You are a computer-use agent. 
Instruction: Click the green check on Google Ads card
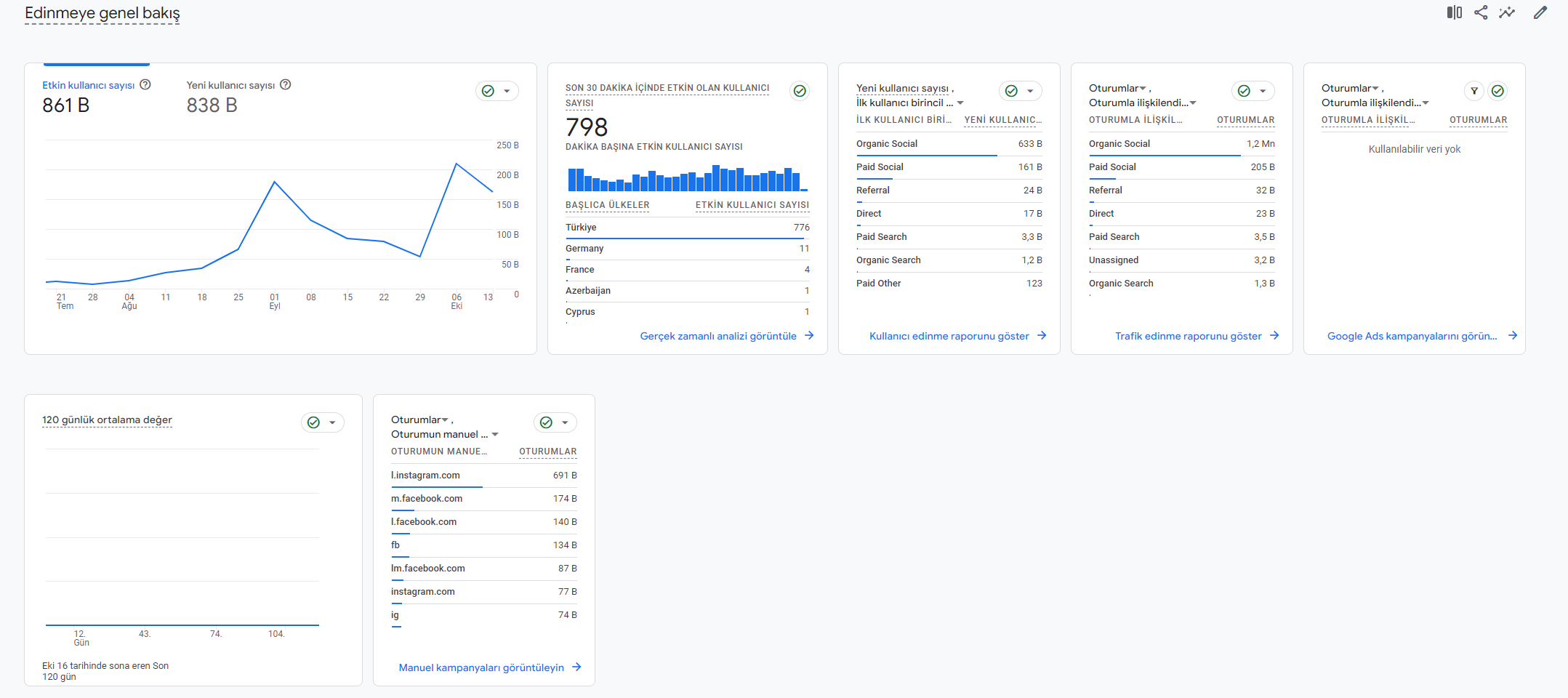pyautogui.click(x=1497, y=91)
